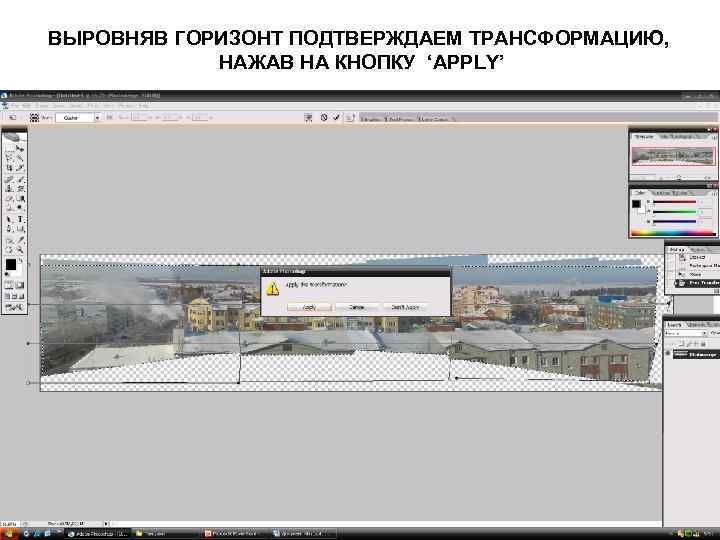This screenshot has width=720, height=540.
Task: Choose full screen mode button
Action: (x=21, y=297)
